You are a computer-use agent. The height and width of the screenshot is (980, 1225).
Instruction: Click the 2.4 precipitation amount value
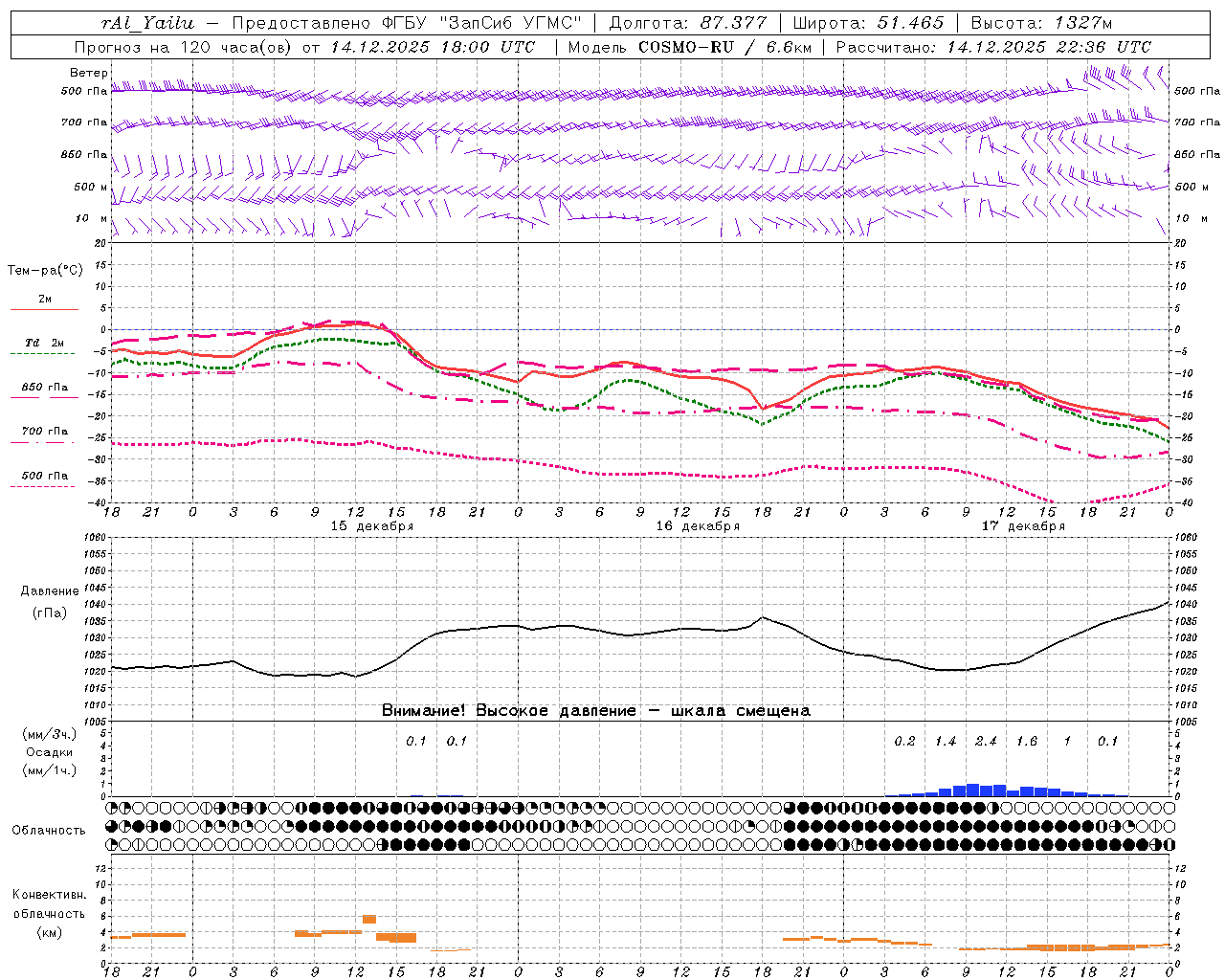click(986, 742)
